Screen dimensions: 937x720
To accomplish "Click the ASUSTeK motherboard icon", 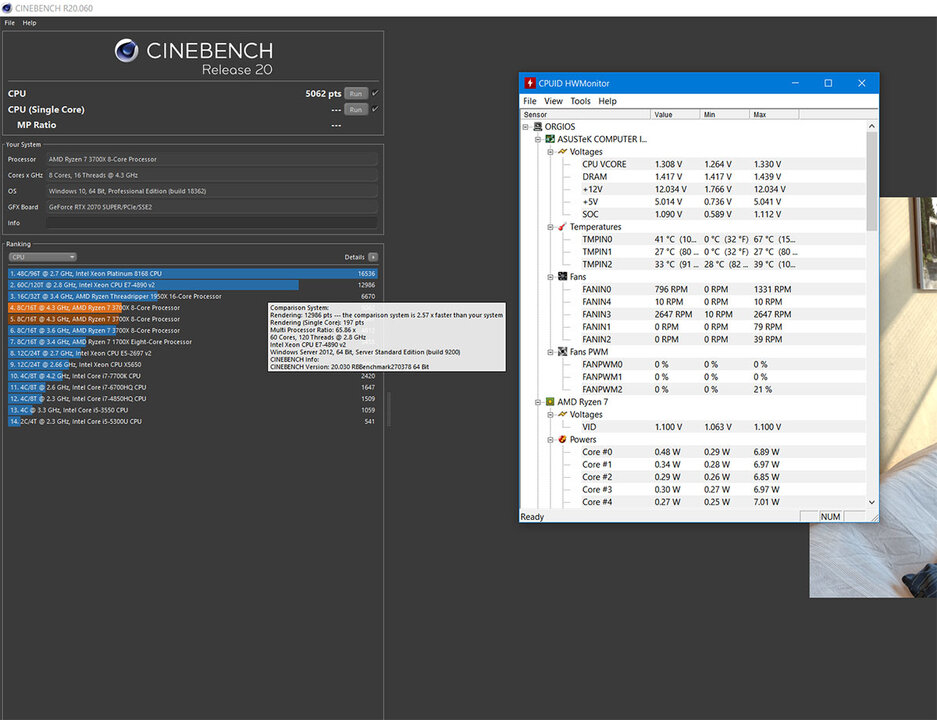I will (550, 139).
